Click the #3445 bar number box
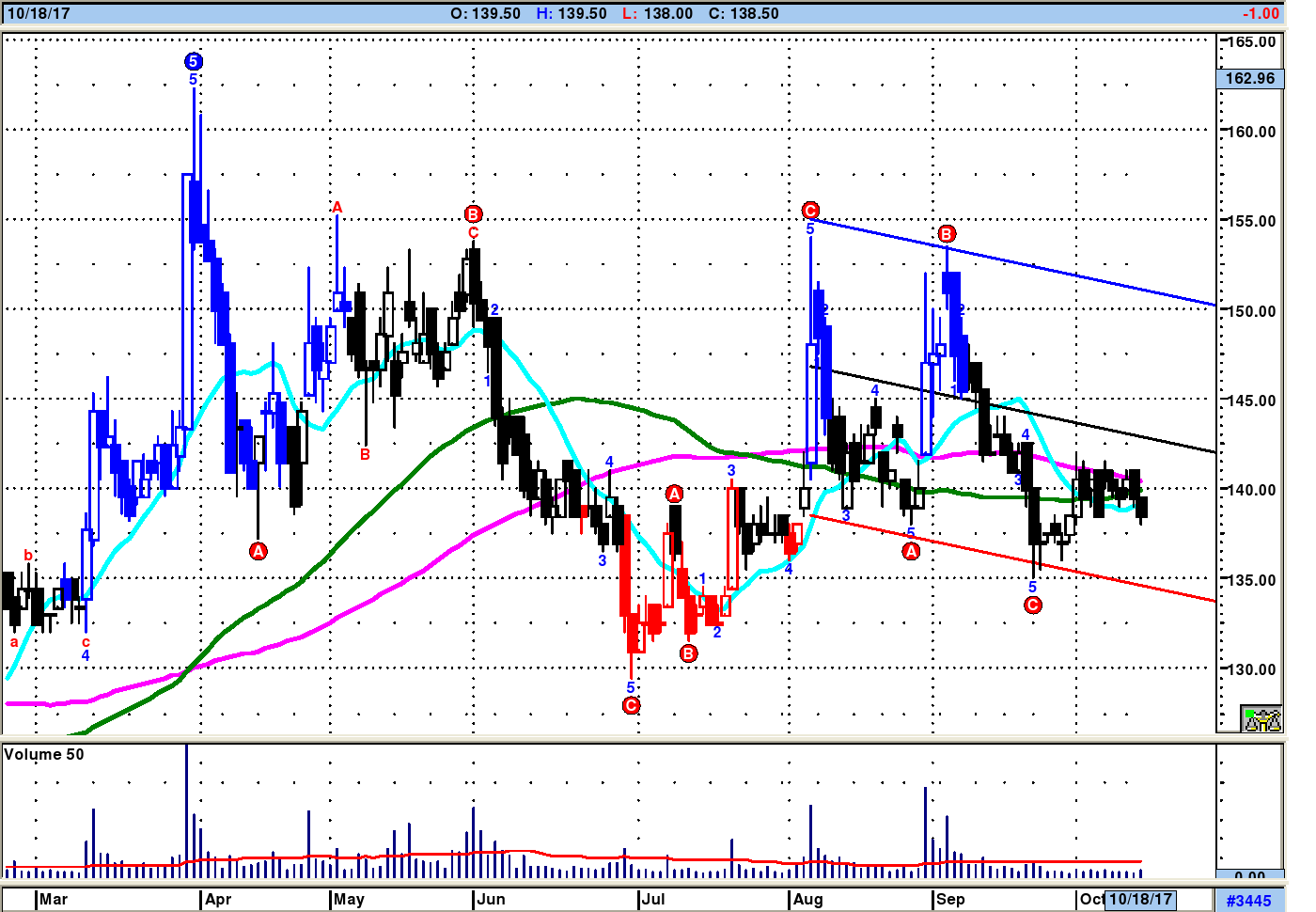1316x912 pixels. [x=1248, y=901]
